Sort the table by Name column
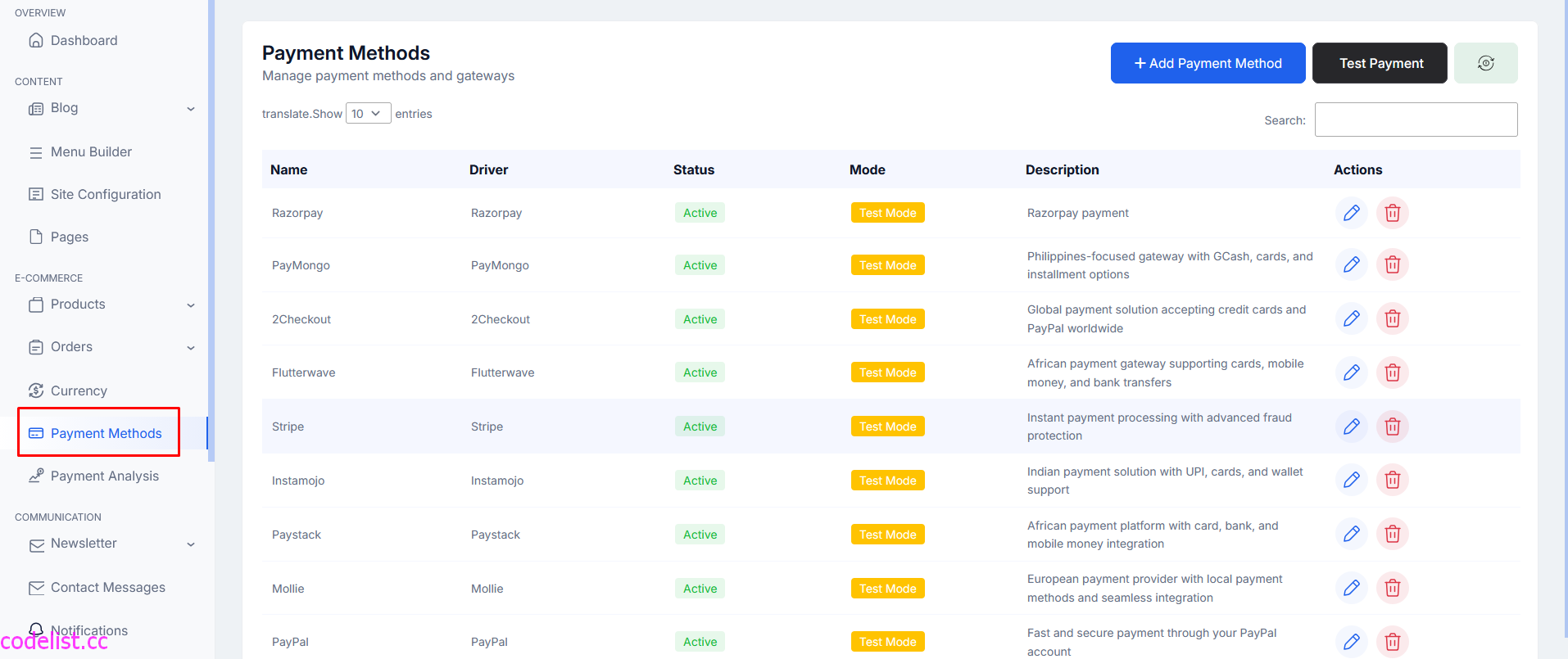1568x659 pixels. pyautogui.click(x=289, y=169)
